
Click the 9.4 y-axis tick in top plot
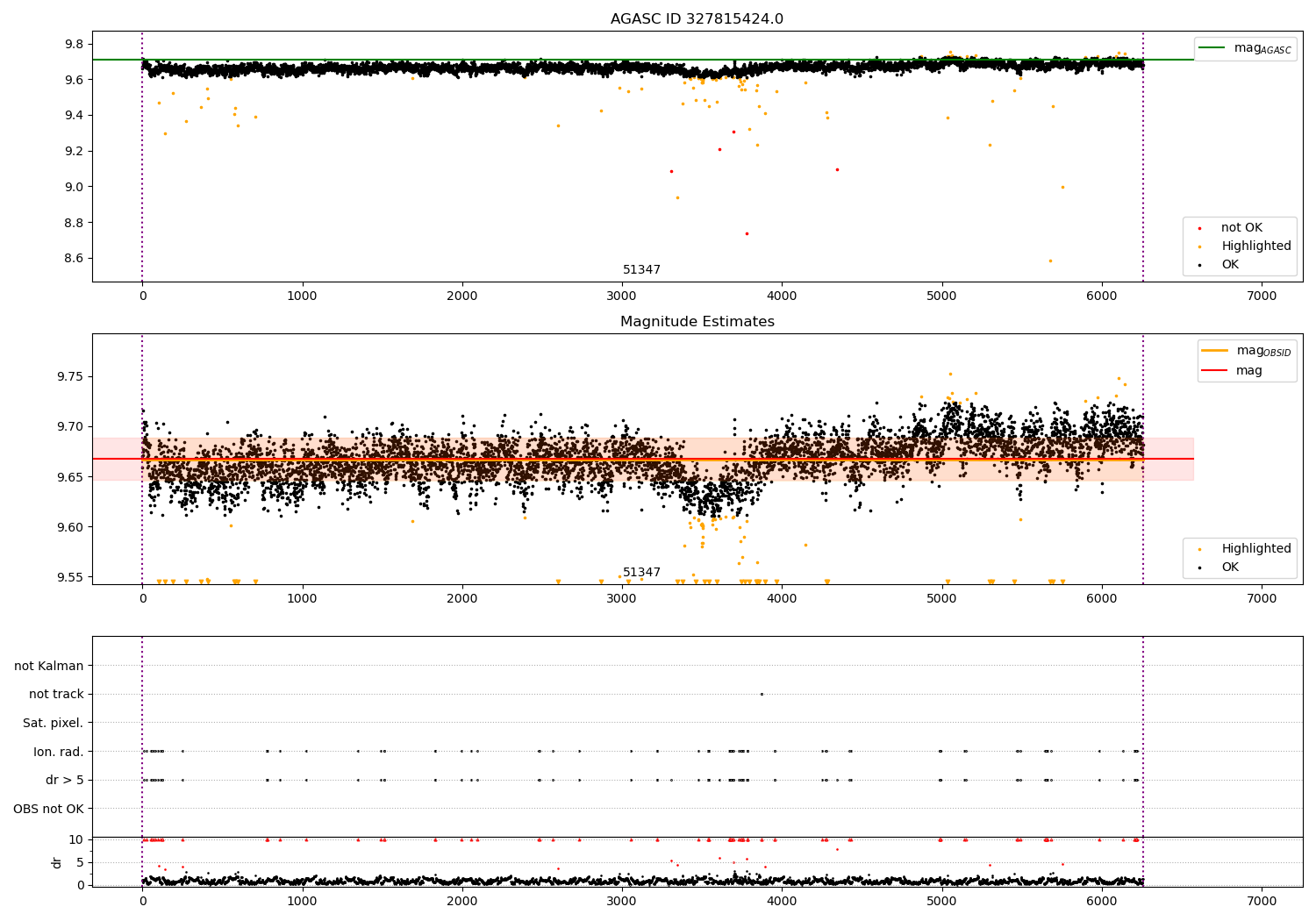tap(74, 116)
